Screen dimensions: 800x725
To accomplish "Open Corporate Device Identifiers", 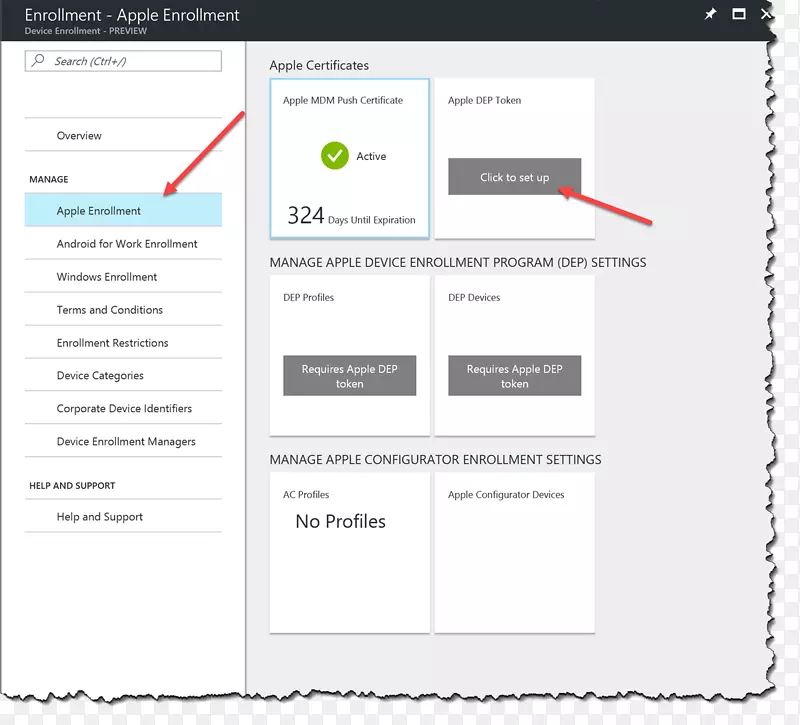I will tap(124, 409).
